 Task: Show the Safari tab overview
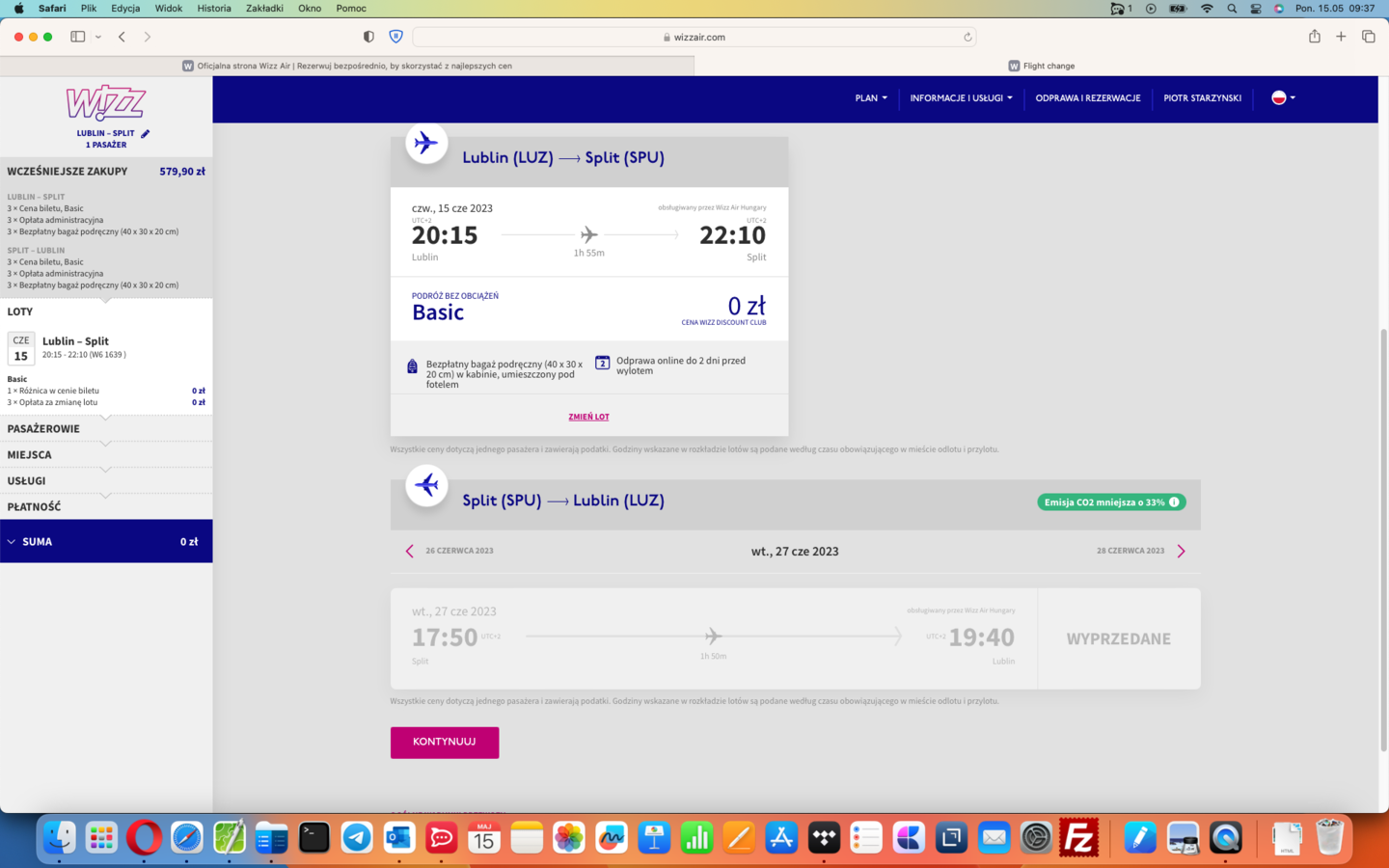click(x=1368, y=37)
